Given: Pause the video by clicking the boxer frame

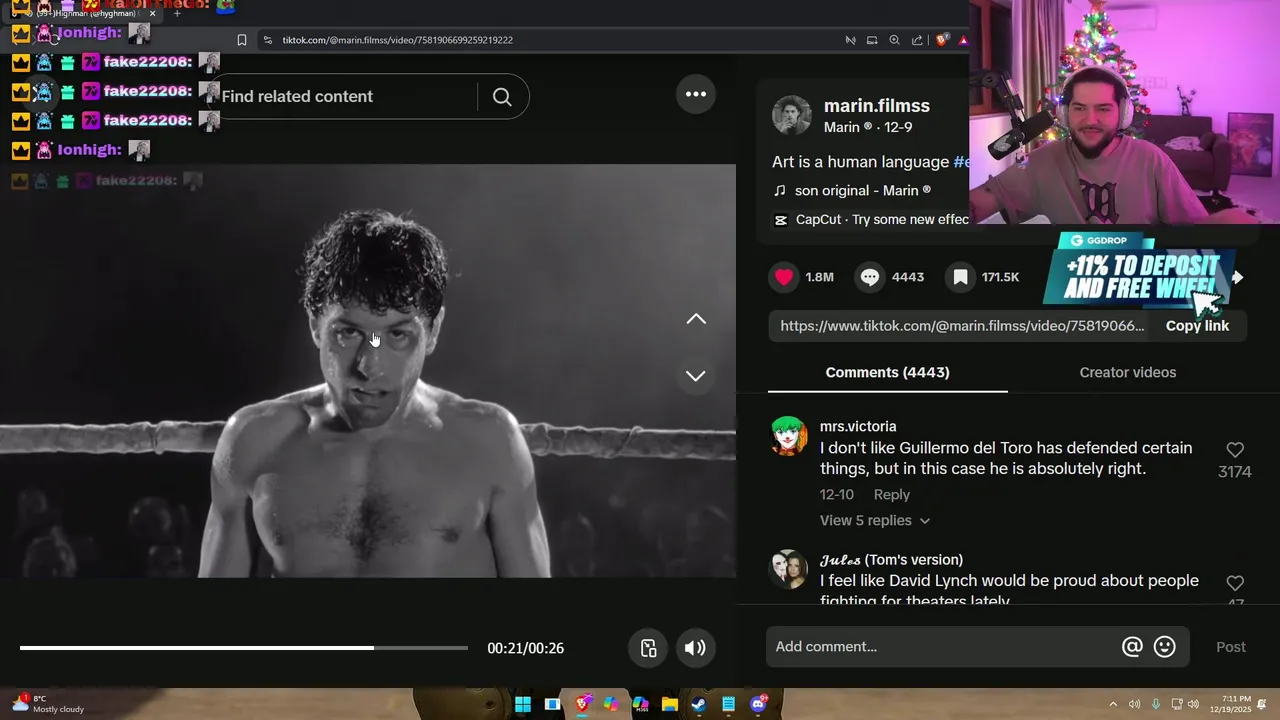Looking at the screenshot, I should pos(368,371).
